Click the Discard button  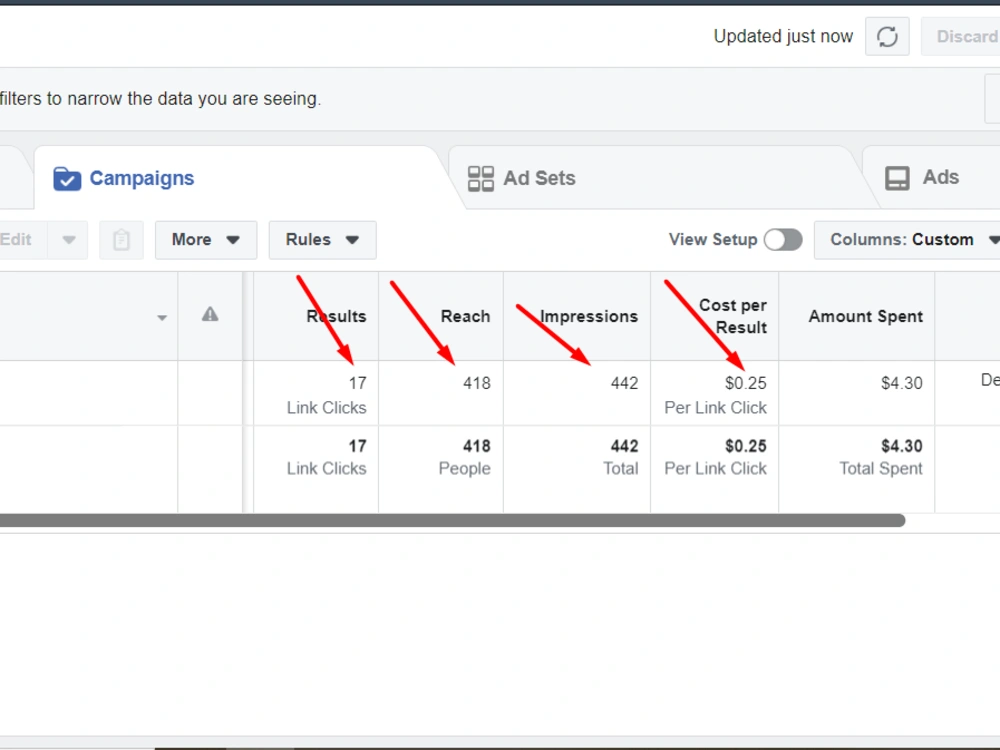click(961, 36)
